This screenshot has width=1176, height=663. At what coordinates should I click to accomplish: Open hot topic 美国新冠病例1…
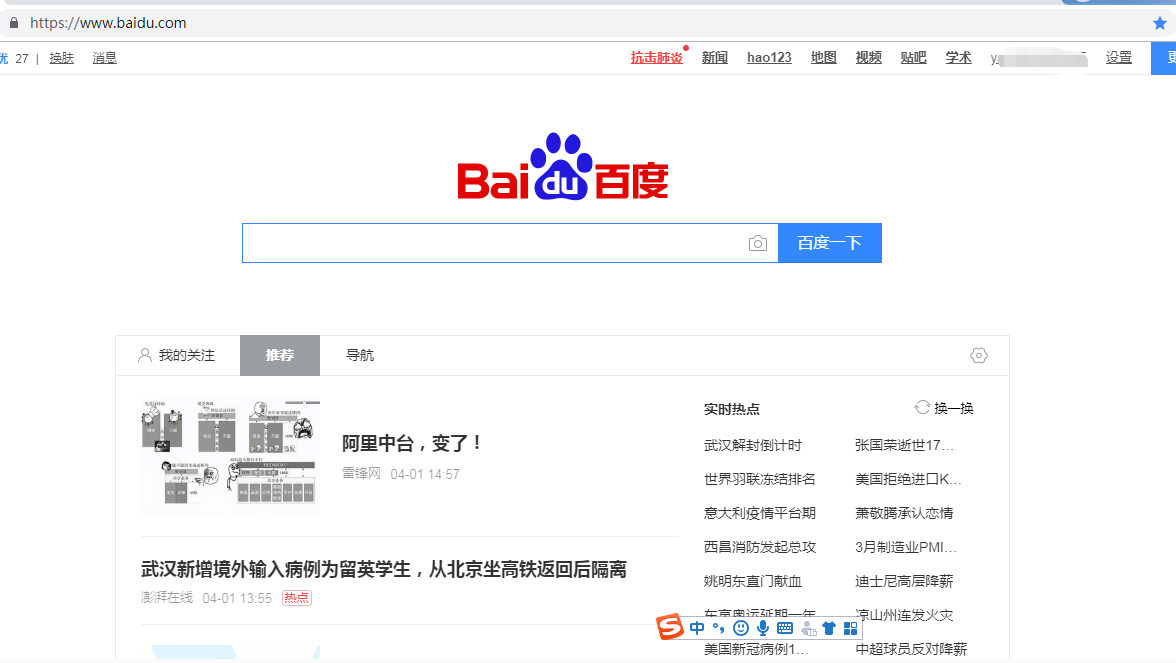pyautogui.click(x=756, y=649)
